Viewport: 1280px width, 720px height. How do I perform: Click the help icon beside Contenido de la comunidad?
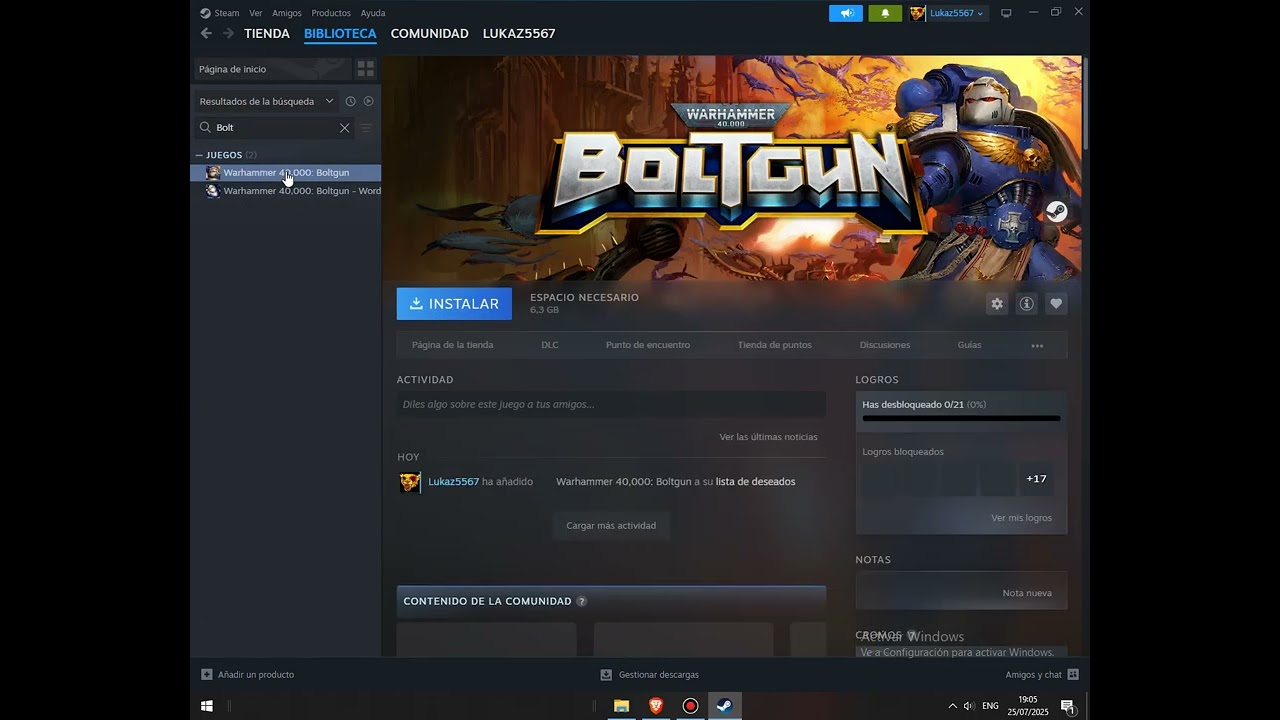click(x=582, y=601)
